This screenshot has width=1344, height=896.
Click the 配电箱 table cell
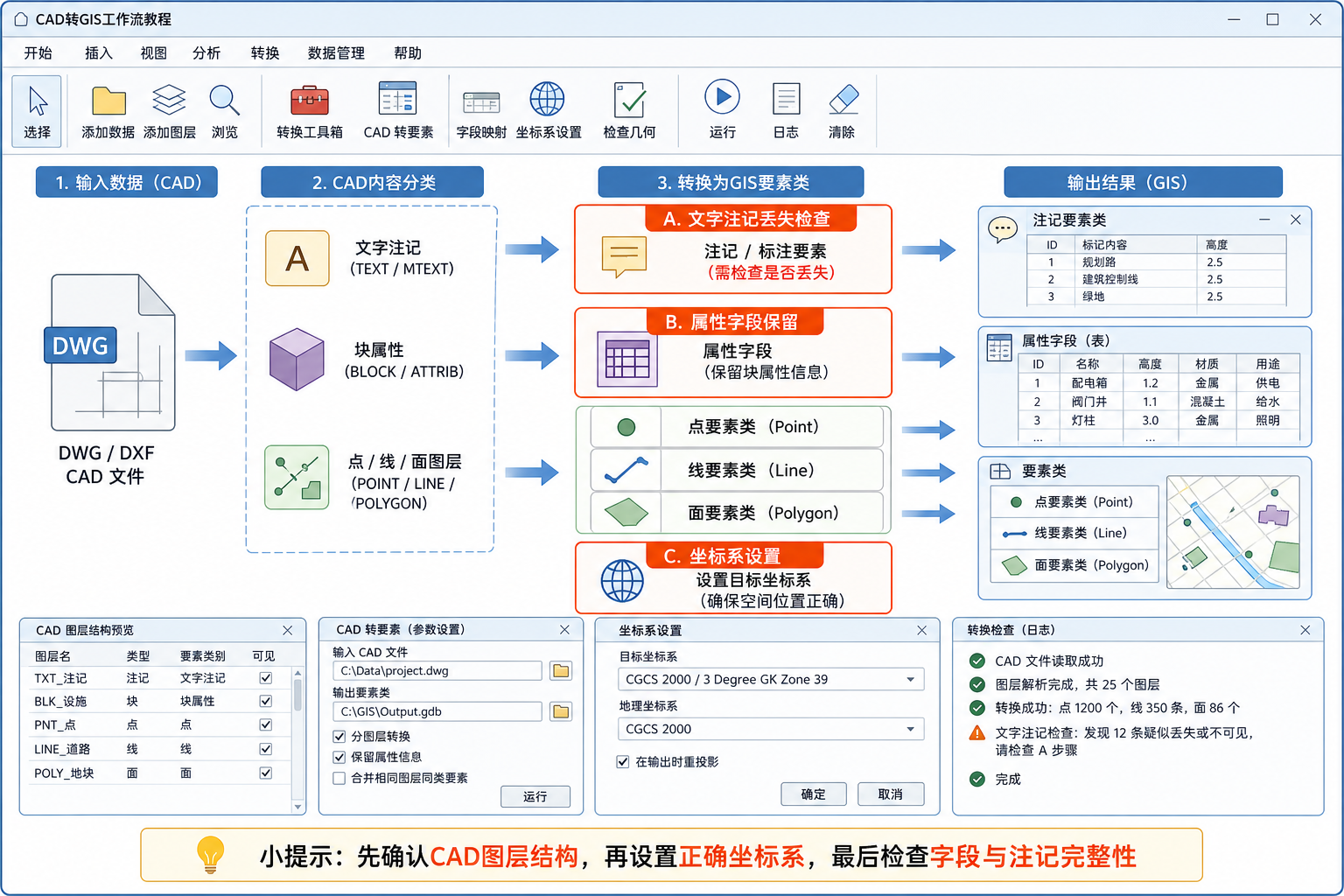click(1089, 383)
